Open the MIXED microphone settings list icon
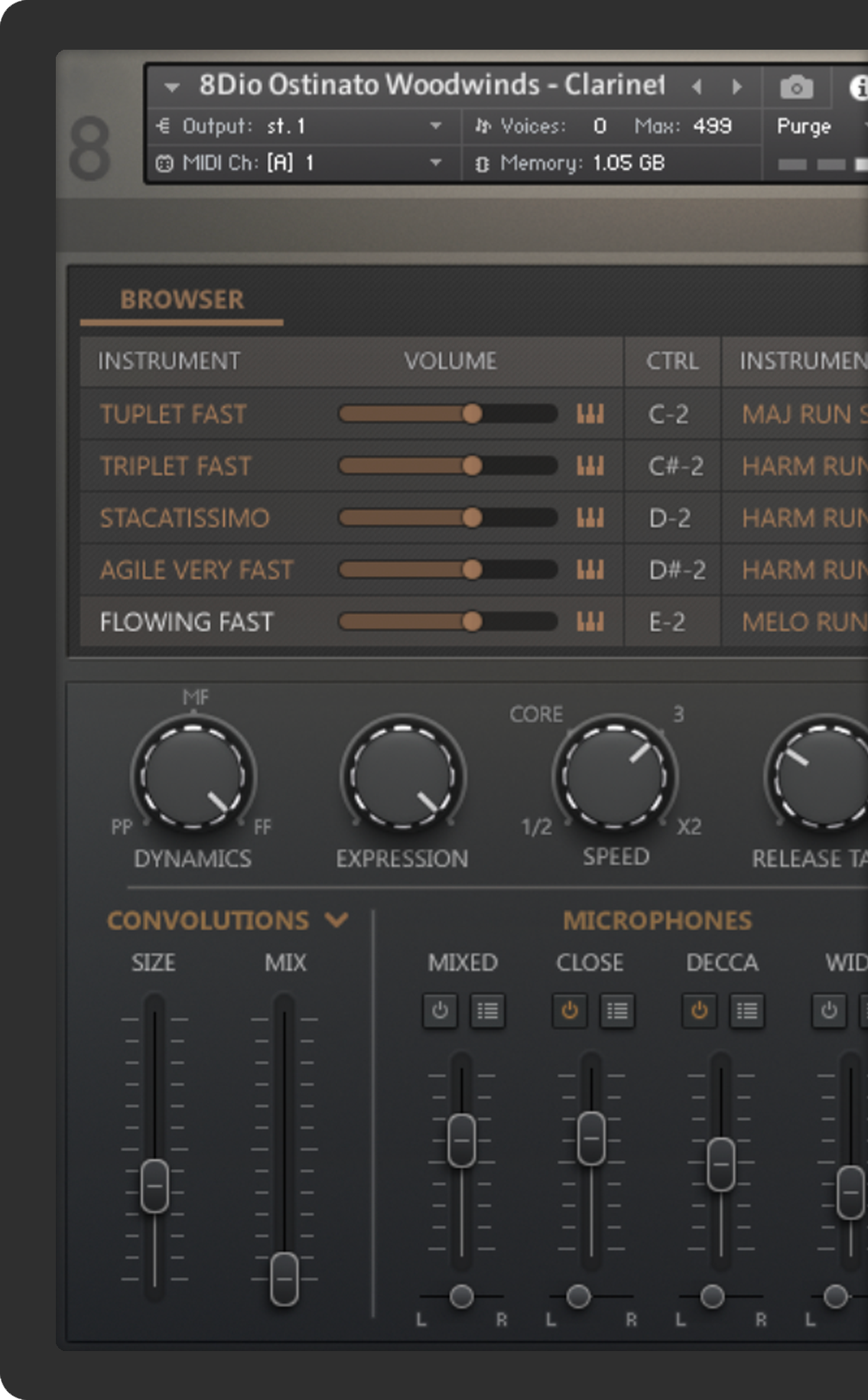The width and height of the screenshot is (868, 1400). click(487, 1011)
